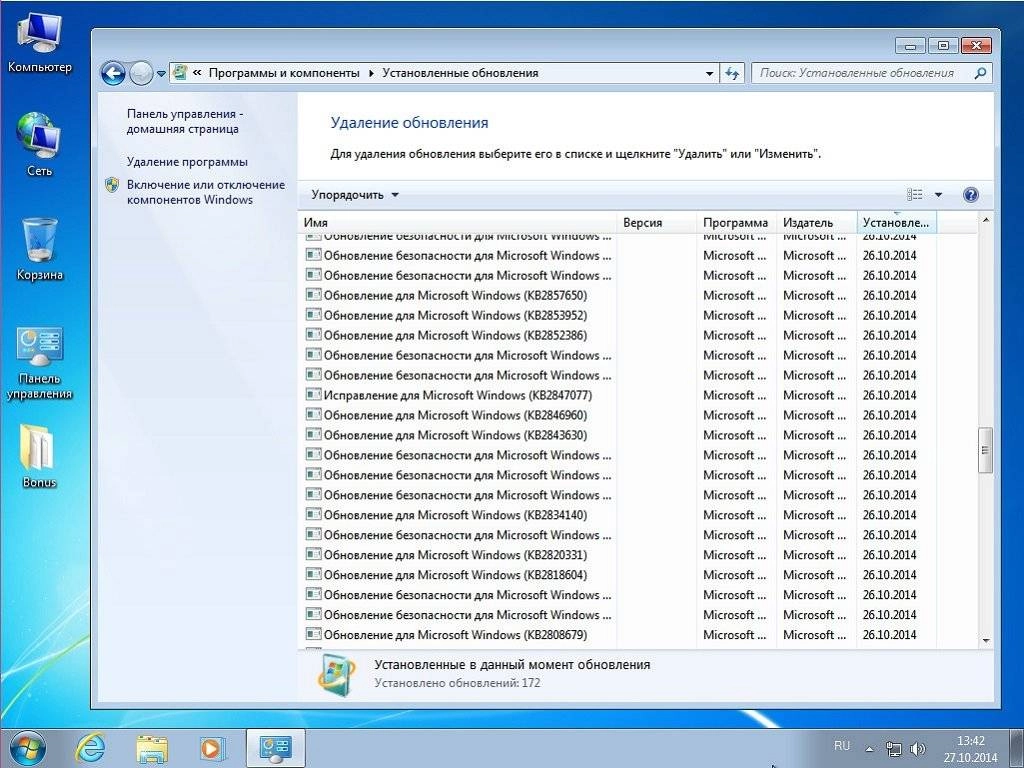Click the icon of update KB2857650

313,295
